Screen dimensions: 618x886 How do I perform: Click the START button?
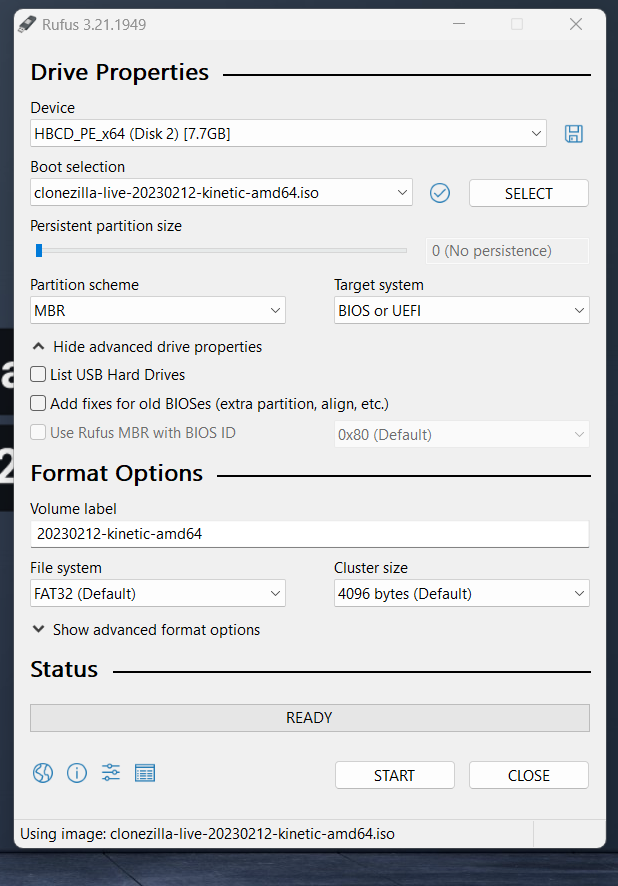394,775
